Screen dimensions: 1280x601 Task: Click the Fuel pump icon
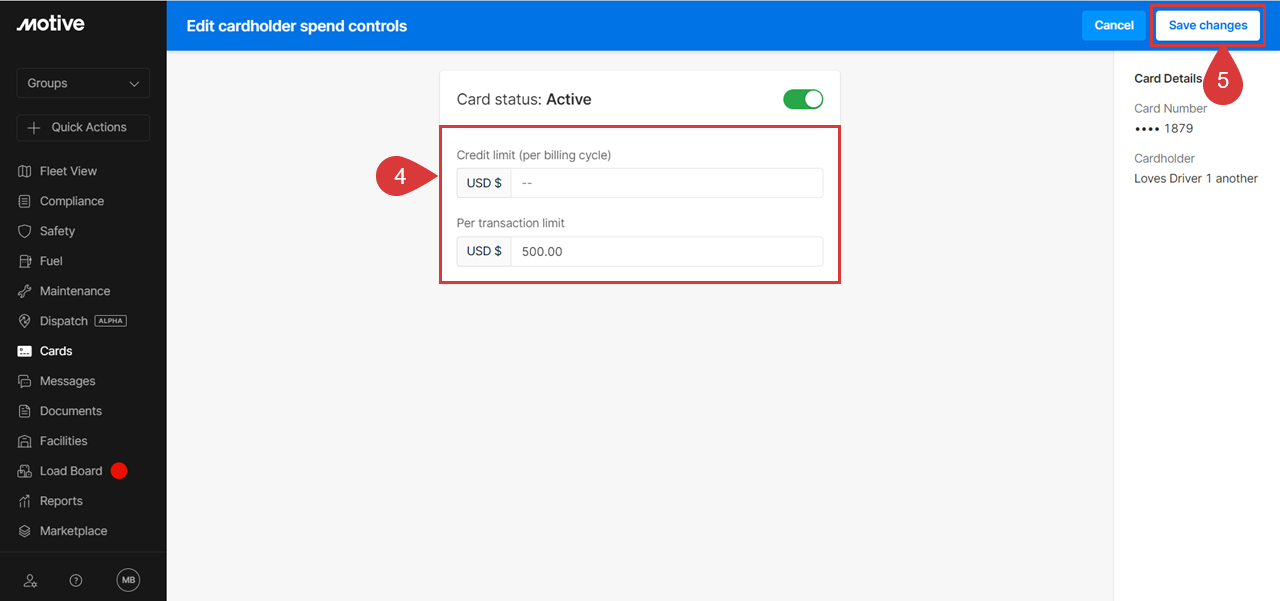pyautogui.click(x=25, y=261)
